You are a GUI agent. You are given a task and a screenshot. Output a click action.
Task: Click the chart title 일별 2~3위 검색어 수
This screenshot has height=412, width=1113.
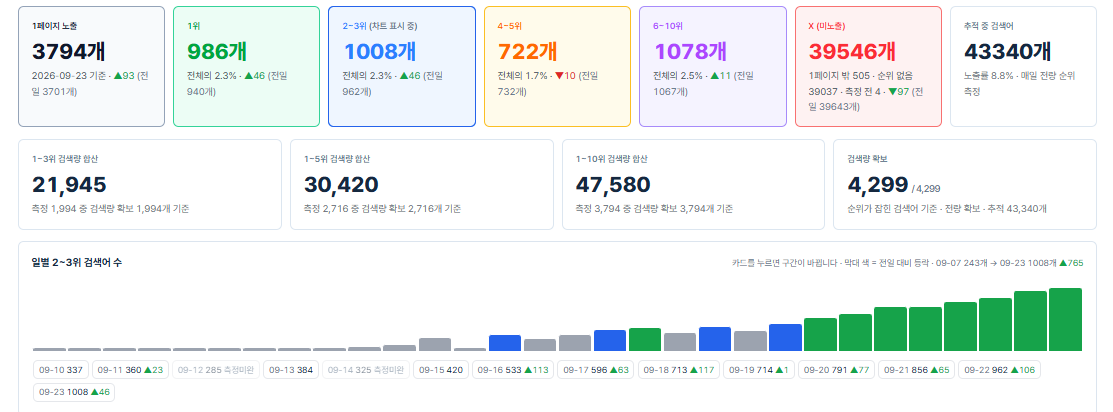pos(77,263)
